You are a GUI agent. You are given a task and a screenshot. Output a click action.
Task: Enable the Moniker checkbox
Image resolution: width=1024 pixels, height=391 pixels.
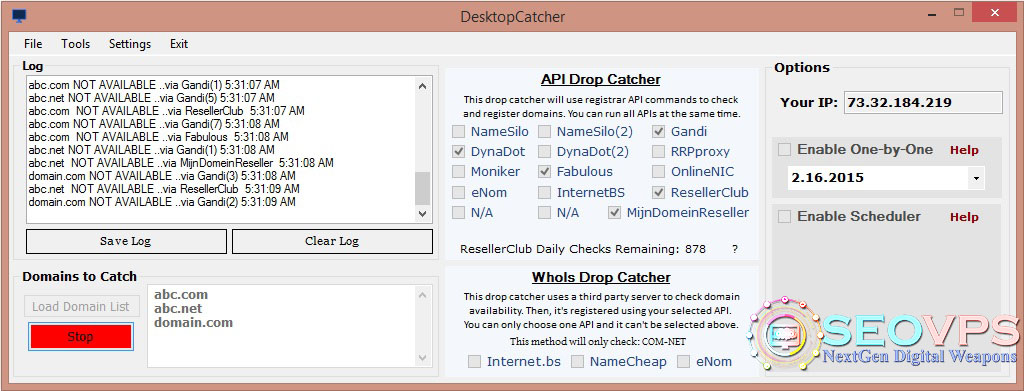(x=459, y=172)
